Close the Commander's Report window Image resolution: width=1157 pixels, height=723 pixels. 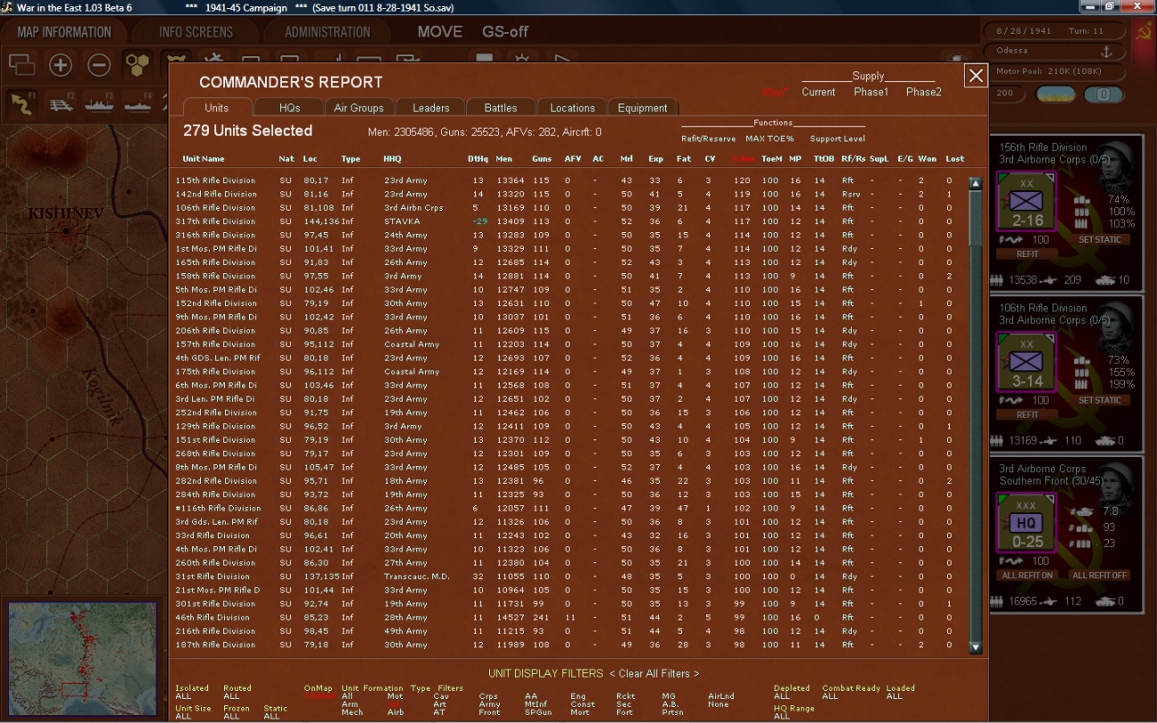[x=975, y=75]
